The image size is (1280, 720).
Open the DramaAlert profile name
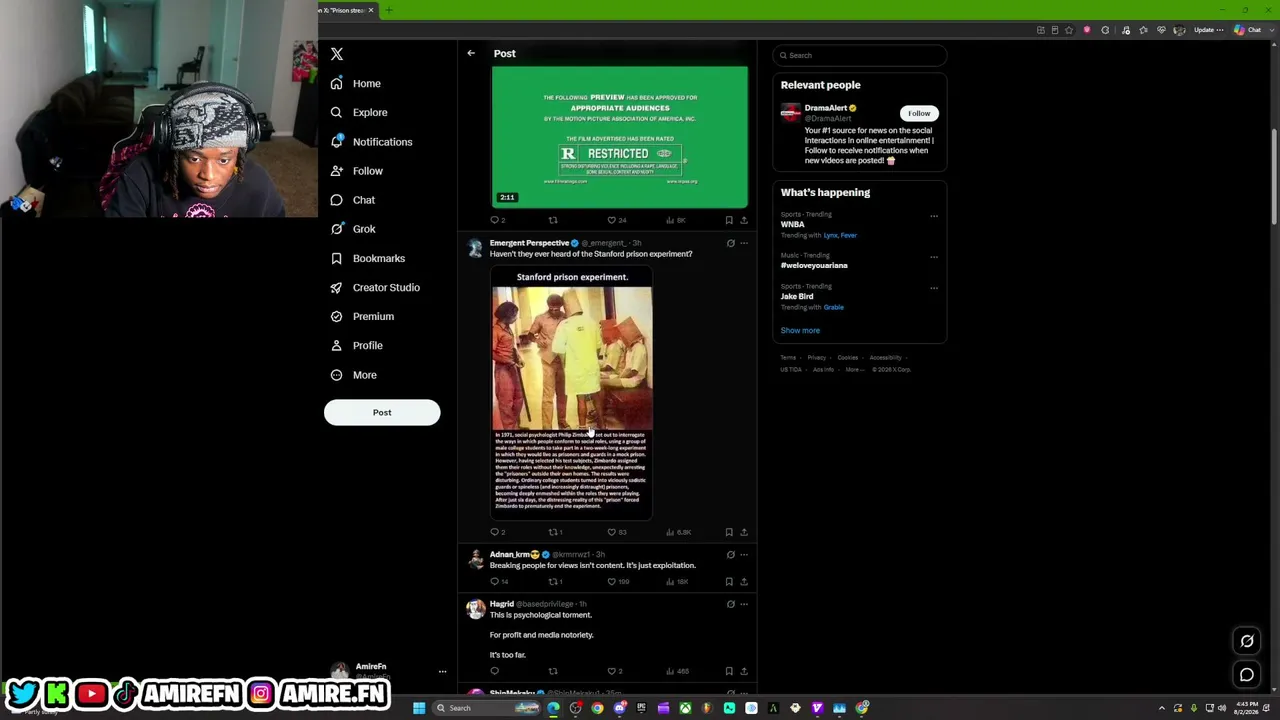point(826,108)
